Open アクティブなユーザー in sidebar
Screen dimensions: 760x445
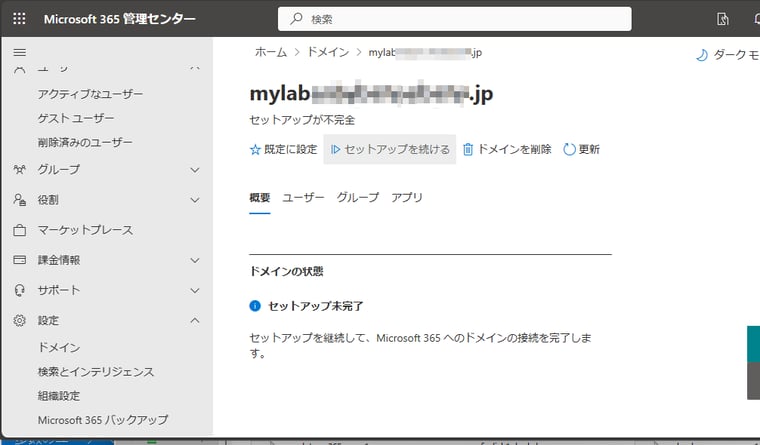90,94
